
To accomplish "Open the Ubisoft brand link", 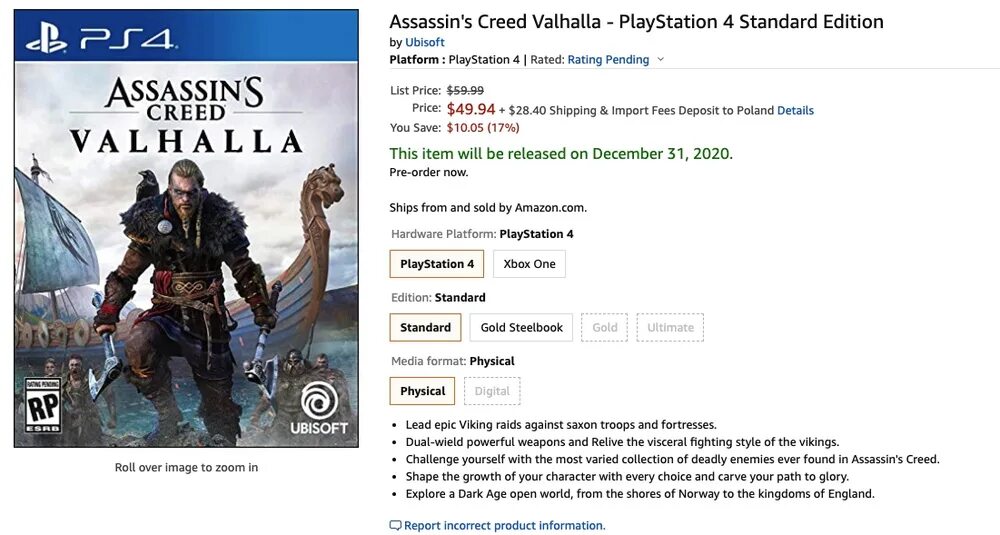I will click(x=425, y=42).
